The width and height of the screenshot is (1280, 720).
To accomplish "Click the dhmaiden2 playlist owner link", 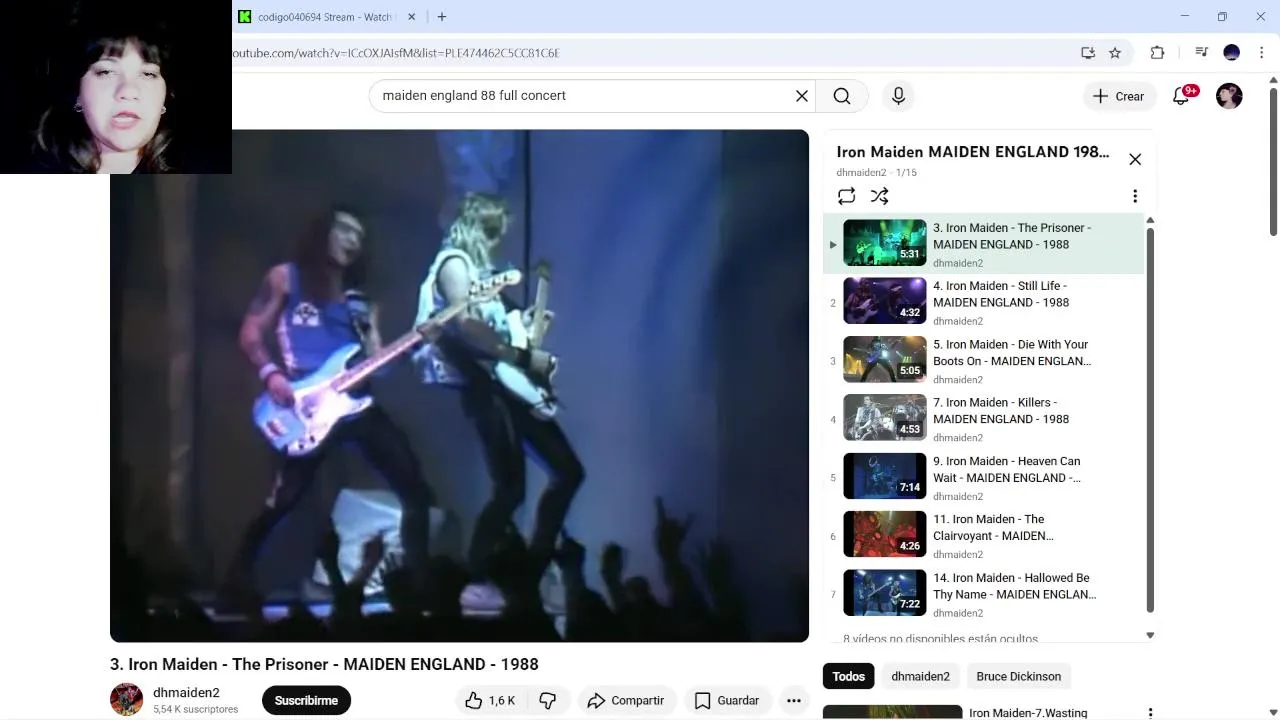I will [861, 173].
